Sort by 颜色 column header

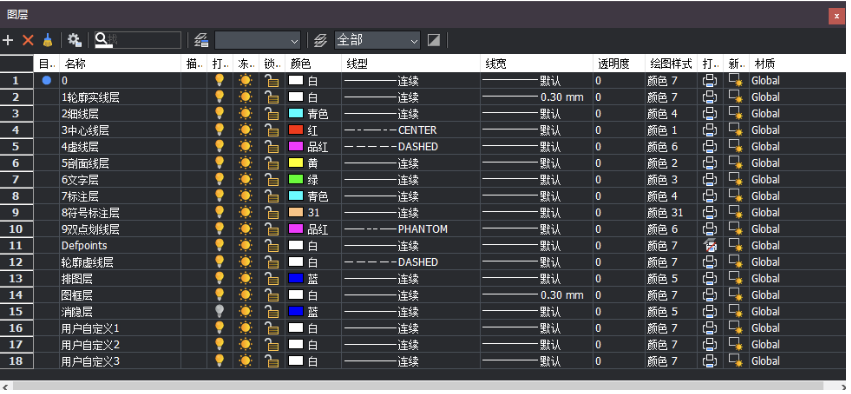(313, 64)
